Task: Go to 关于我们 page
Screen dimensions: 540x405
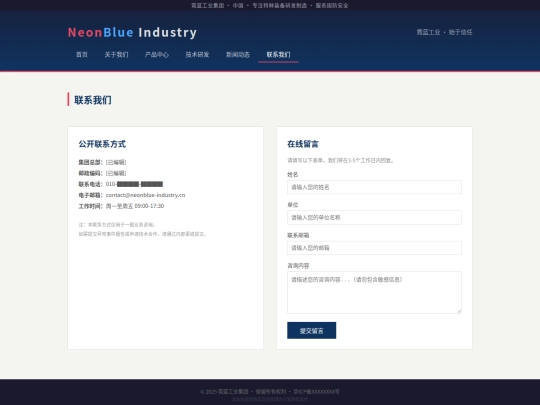Action: tap(116, 55)
